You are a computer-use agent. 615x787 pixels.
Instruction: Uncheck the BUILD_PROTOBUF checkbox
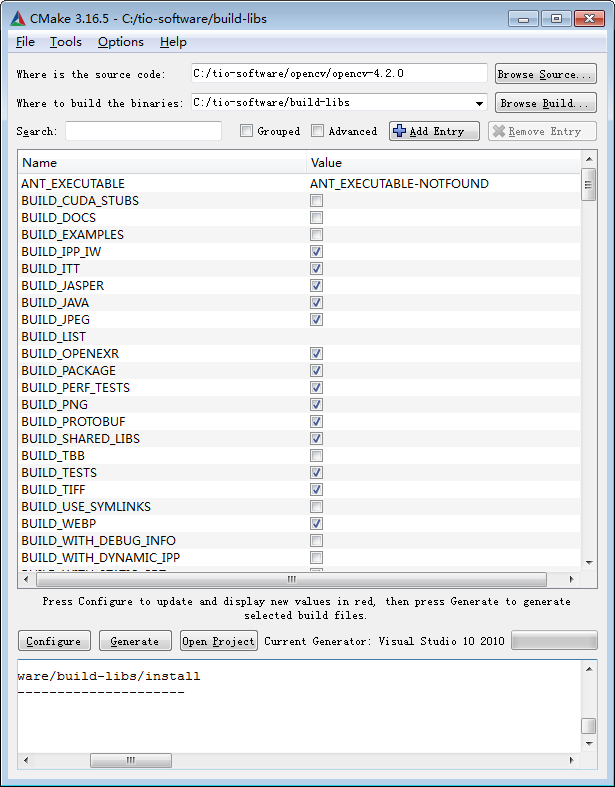(316, 422)
